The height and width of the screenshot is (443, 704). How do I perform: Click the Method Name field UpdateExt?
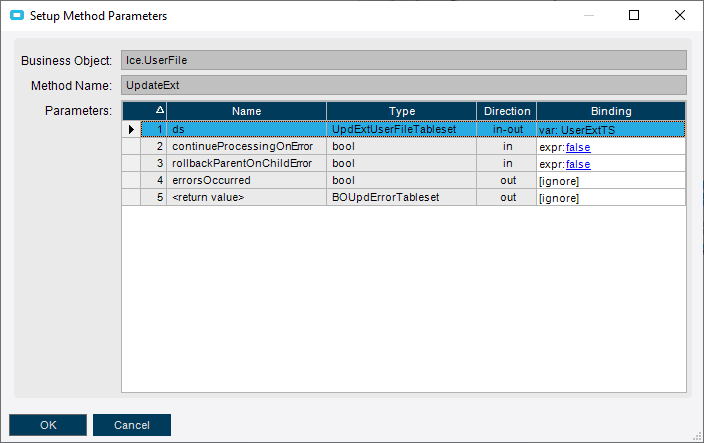click(x=404, y=85)
